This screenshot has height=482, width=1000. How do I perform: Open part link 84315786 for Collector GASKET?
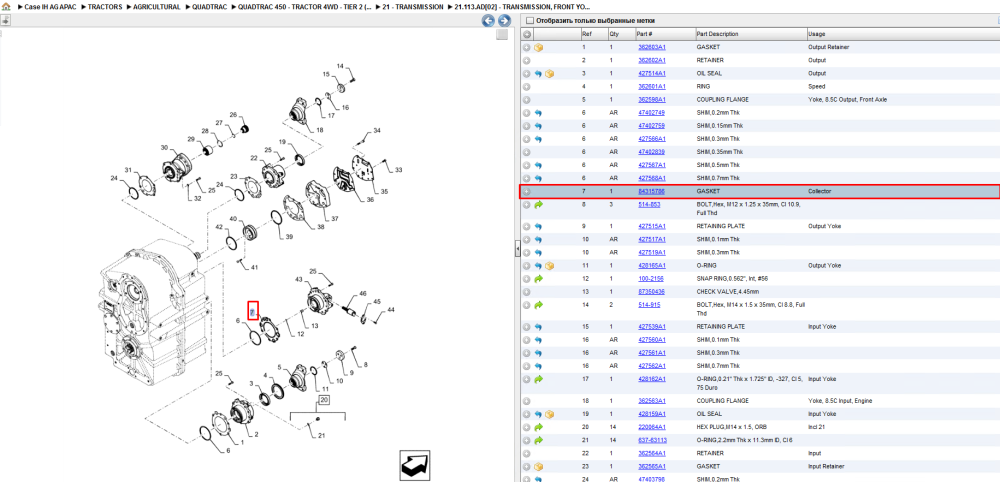click(652, 191)
